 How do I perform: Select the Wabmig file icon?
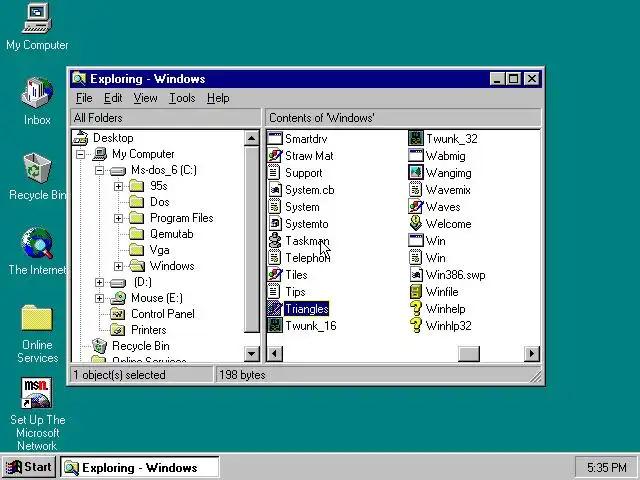pyautogui.click(x=416, y=156)
